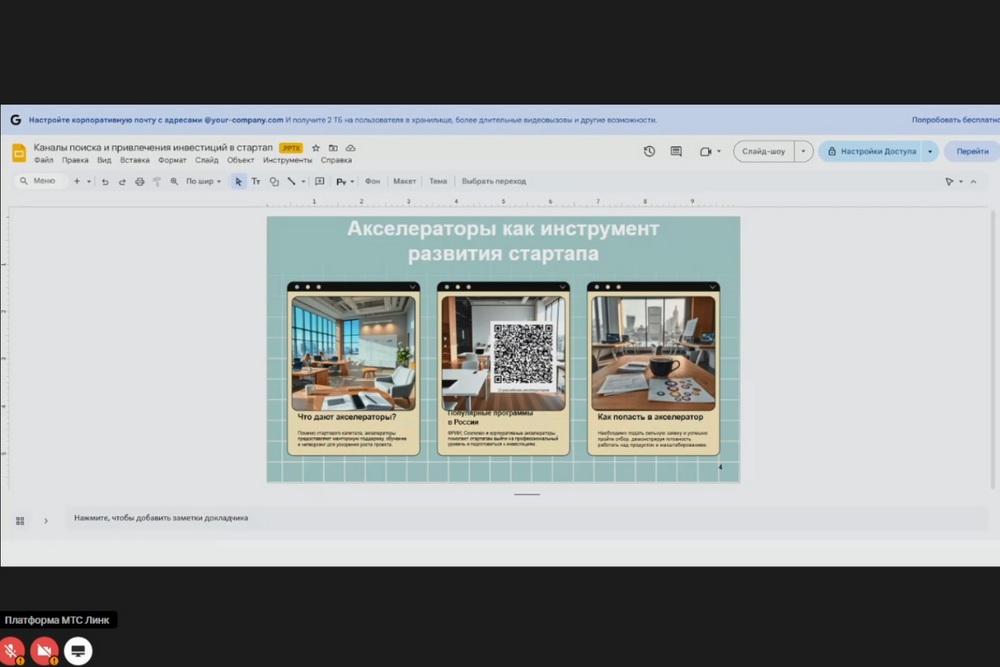The image size is (1000, 667).
Task: Open version history clock icon
Action: click(x=649, y=151)
